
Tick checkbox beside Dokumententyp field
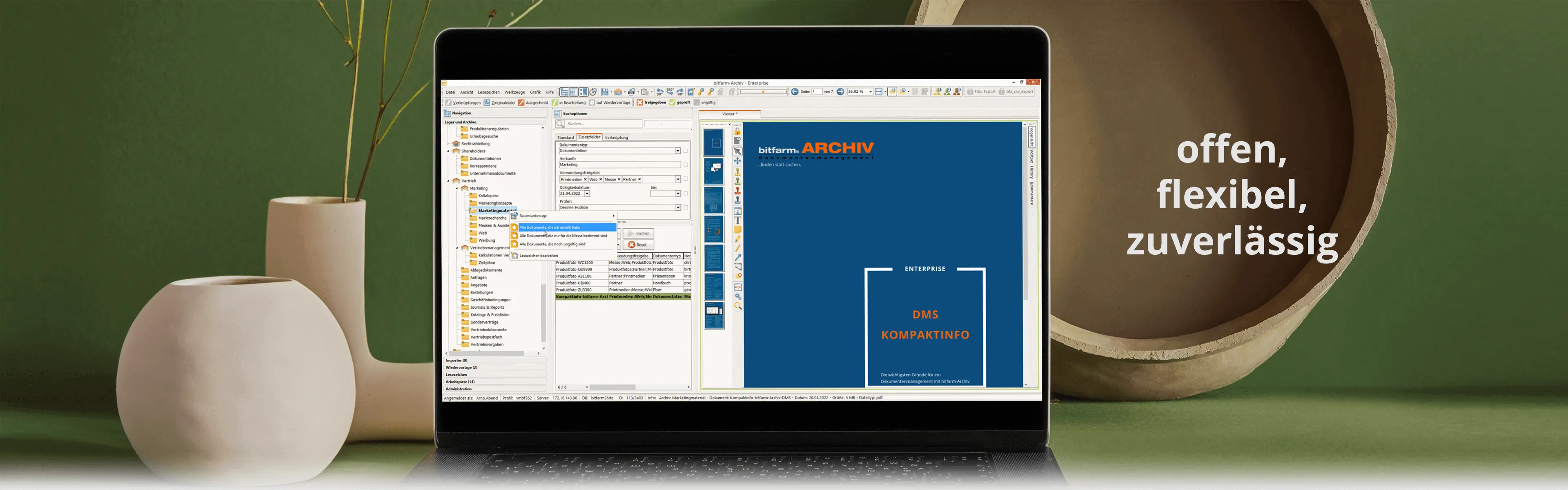pos(686,151)
